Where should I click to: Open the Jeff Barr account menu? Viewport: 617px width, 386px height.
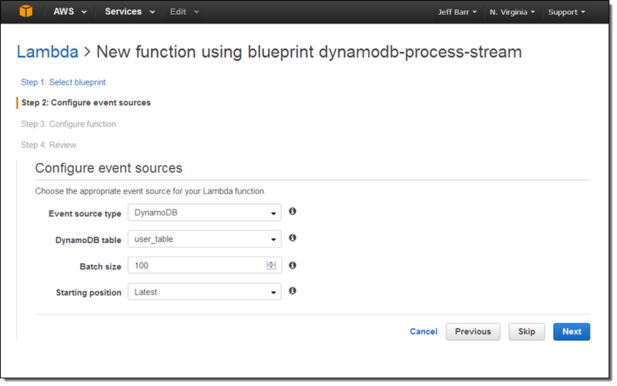point(457,12)
